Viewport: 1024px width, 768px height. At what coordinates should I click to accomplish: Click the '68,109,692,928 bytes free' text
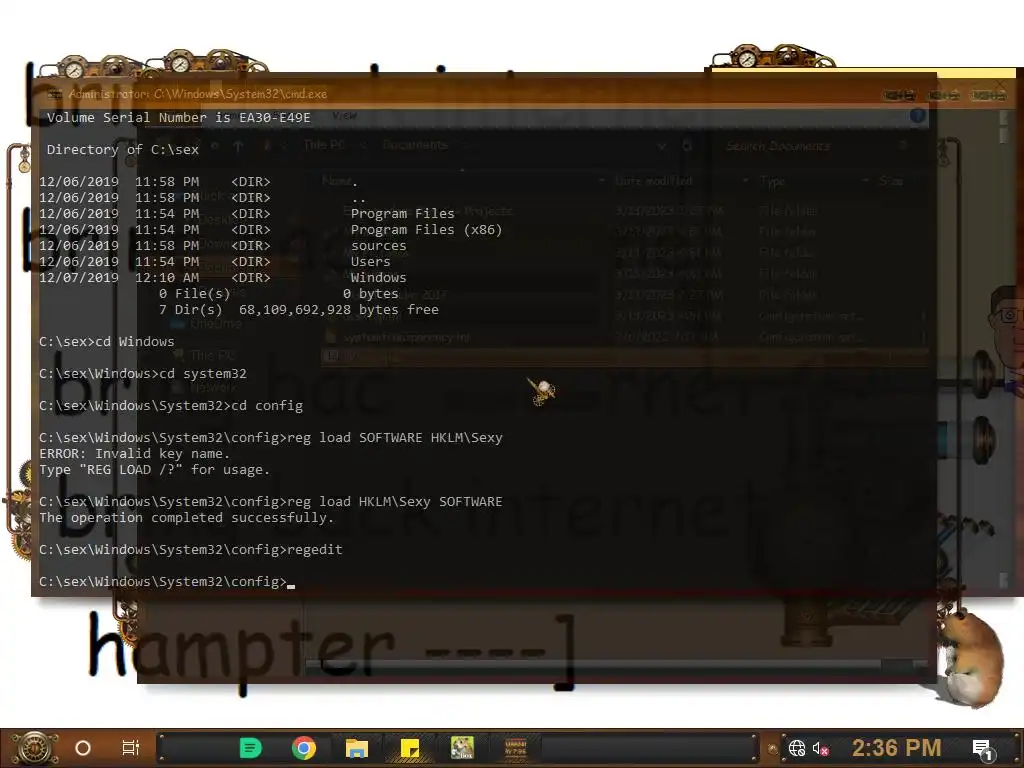click(x=339, y=310)
